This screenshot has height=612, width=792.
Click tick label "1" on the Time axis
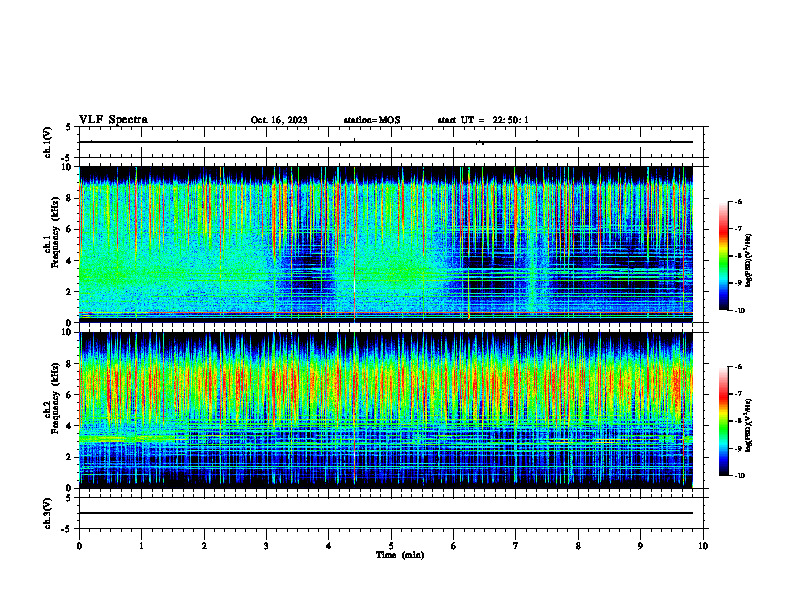(141, 546)
